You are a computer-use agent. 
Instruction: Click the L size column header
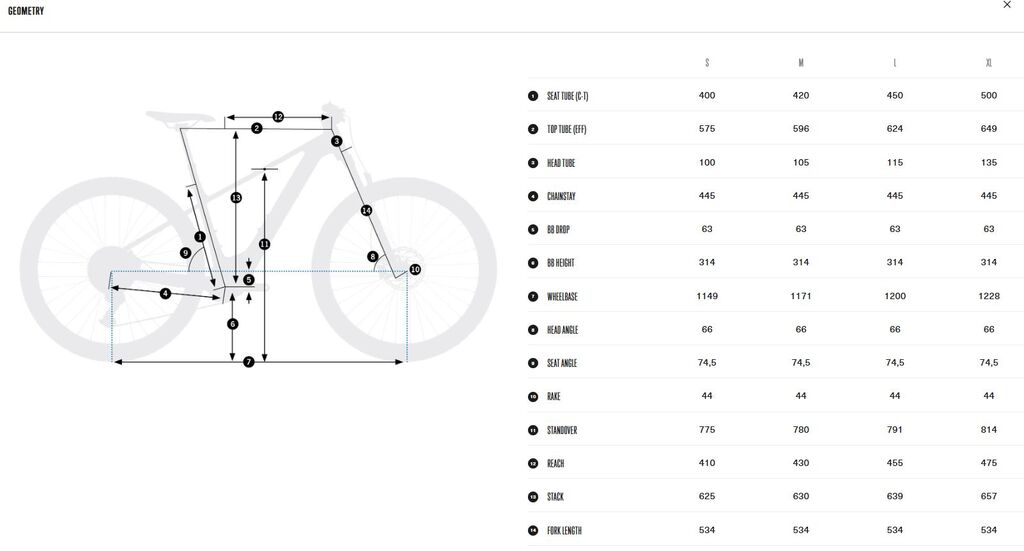coord(894,63)
